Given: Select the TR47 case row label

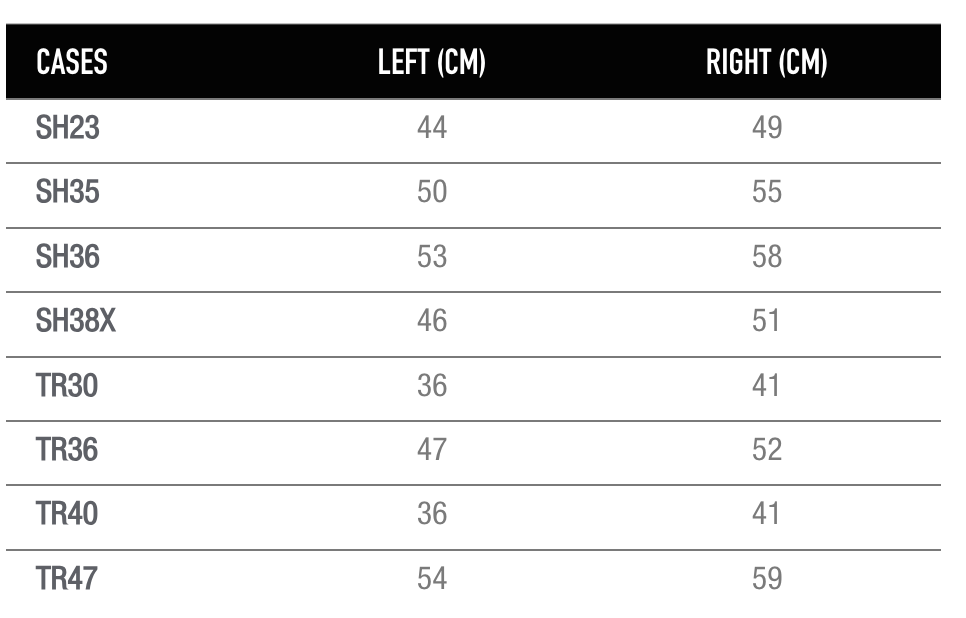Looking at the screenshot, I should [67, 578].
